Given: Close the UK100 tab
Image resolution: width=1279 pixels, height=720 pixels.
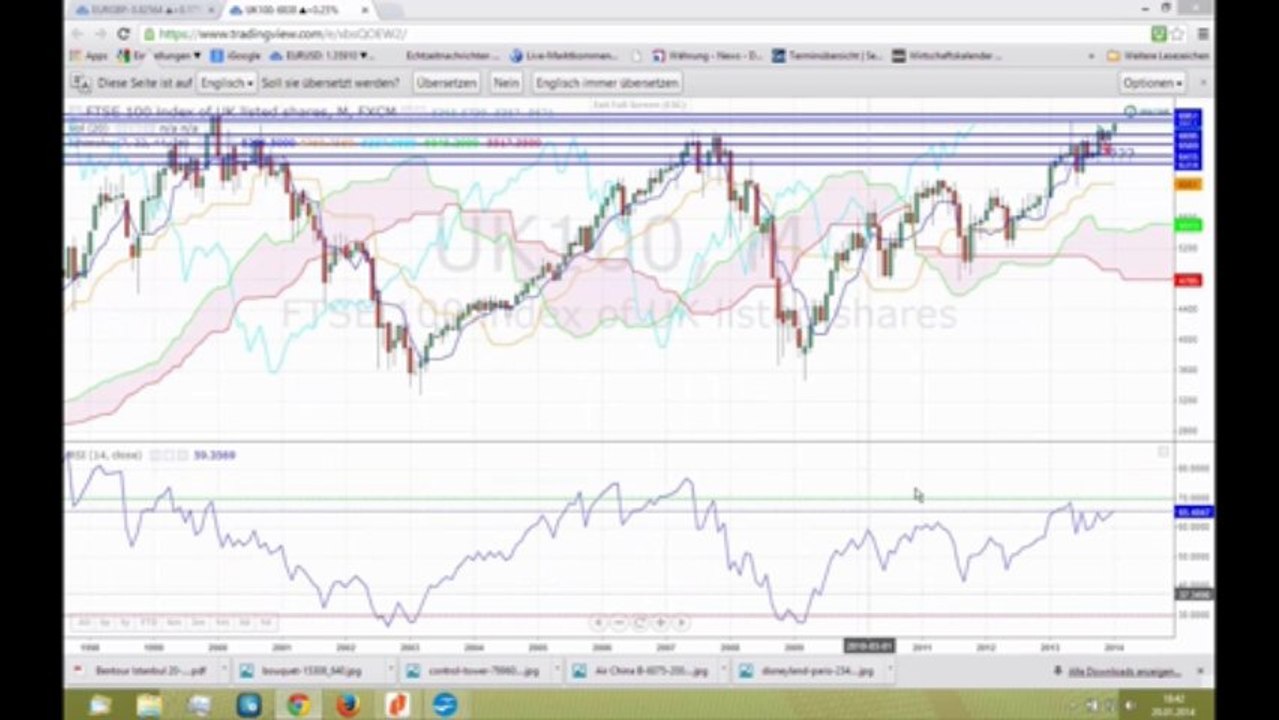Looking at the screenshot, I should [364, 10].
